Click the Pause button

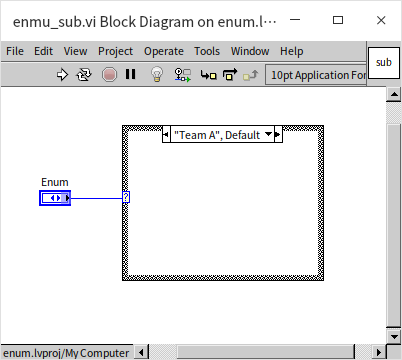[x=130, y=74]
